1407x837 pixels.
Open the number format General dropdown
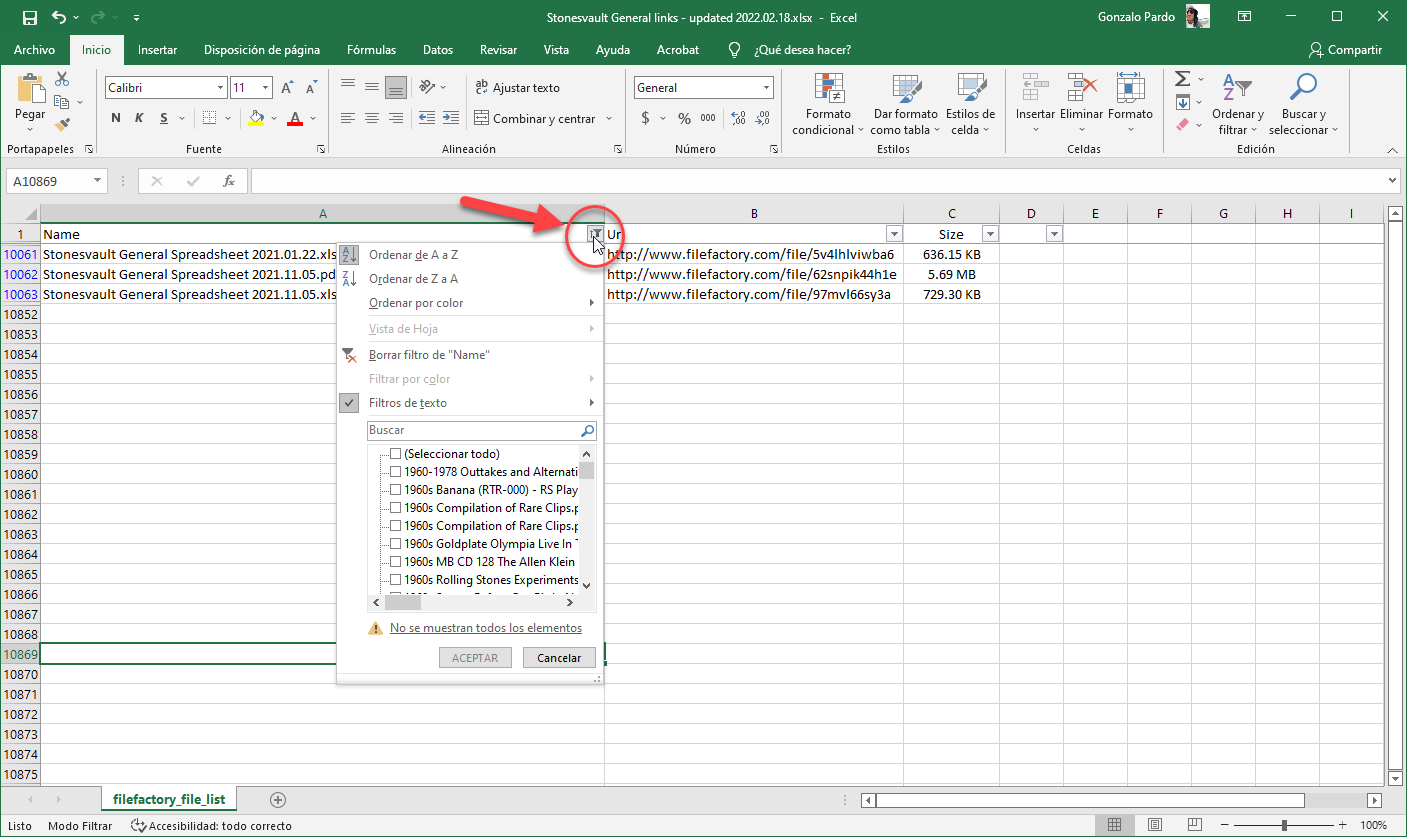[767, 88]
